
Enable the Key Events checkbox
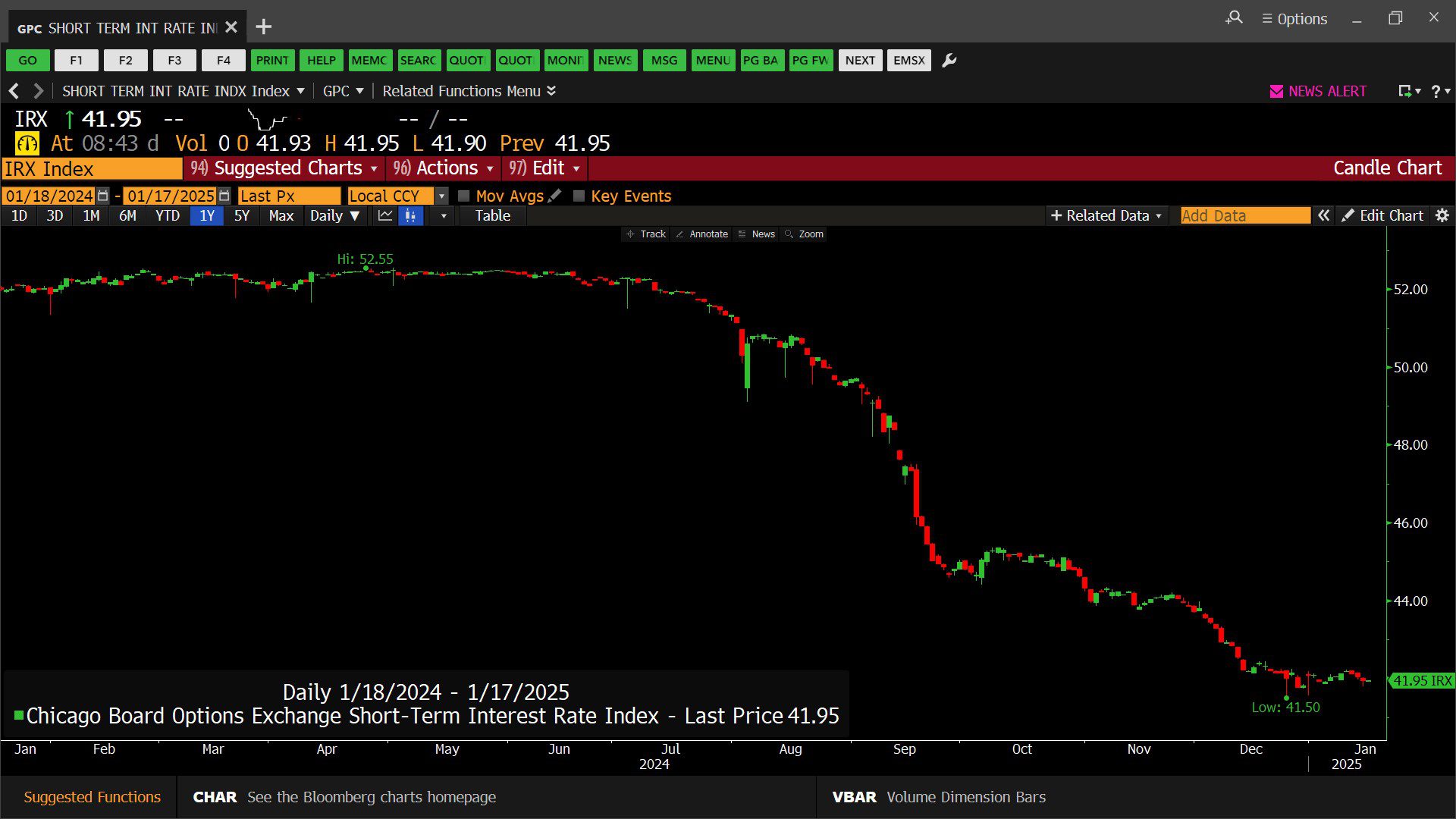[x=579, y=196]
